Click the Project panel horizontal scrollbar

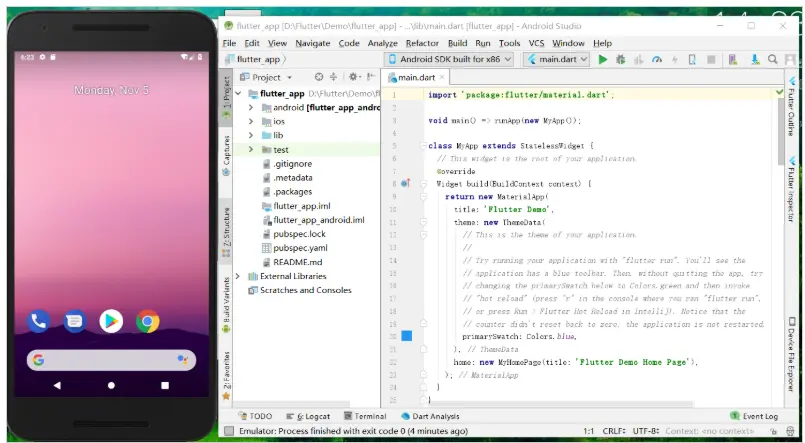click(291, 405)
